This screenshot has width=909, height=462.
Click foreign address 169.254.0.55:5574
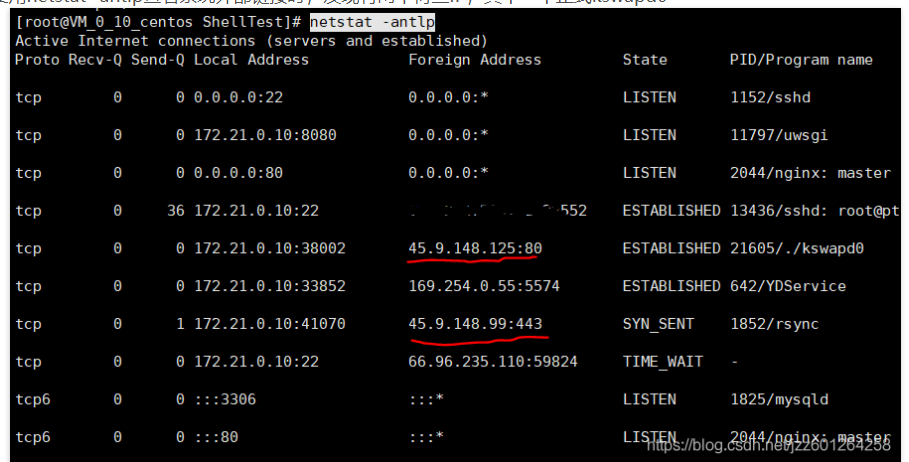(x=484, y=286)
